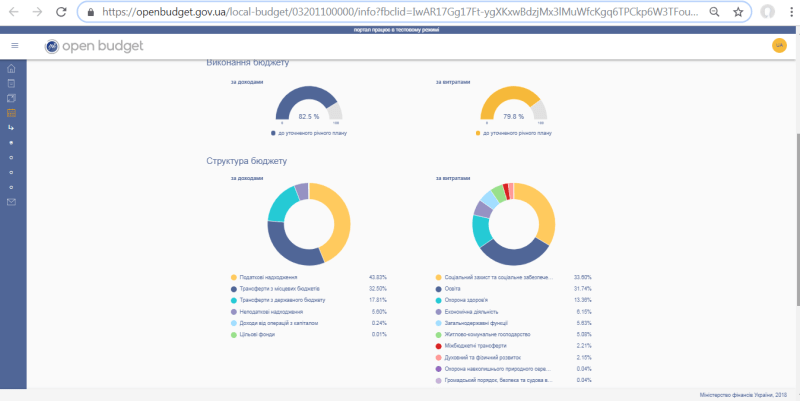Open the hamburger menu in the header
This screenshot has height=401, width=800.
click(x=14, y=46)
